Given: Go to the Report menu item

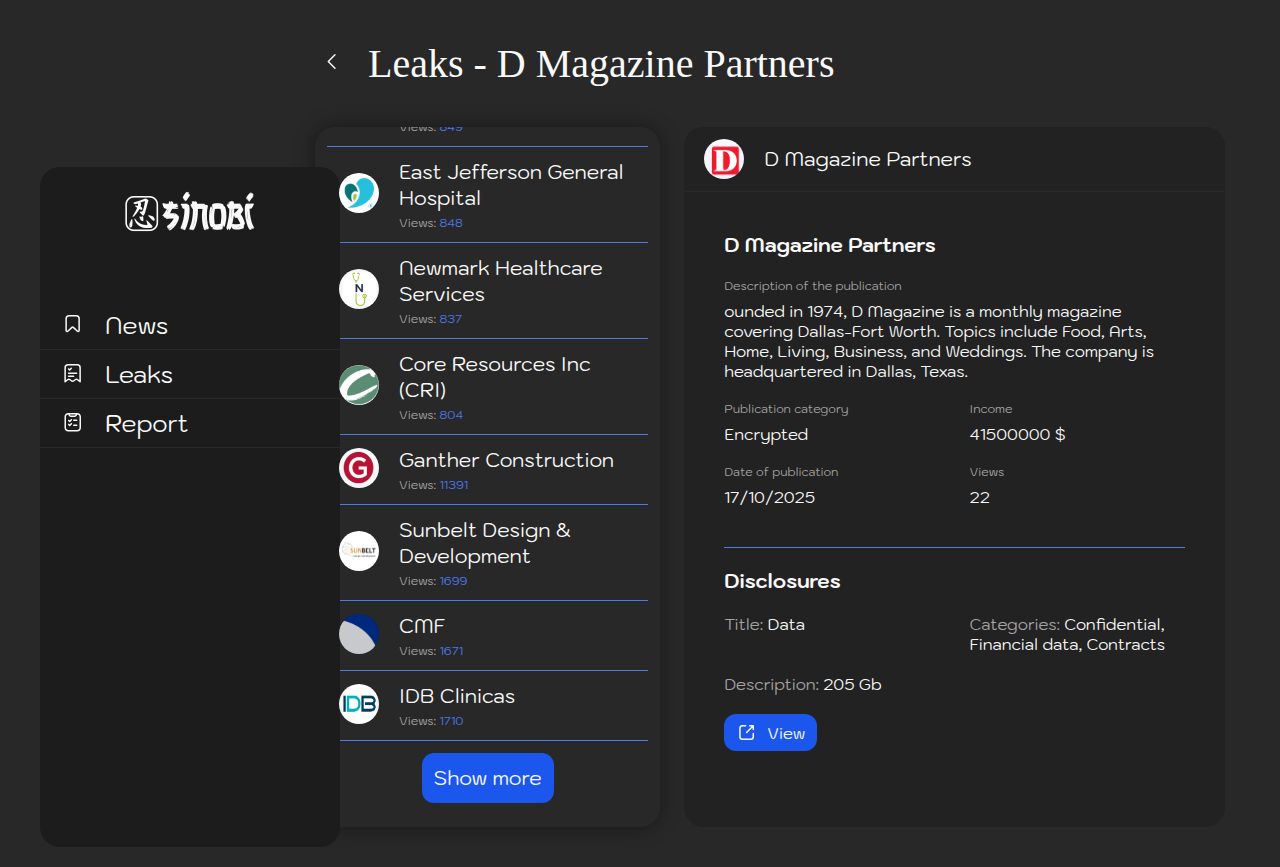Looking at the screenshot, I should coord(146,424).
